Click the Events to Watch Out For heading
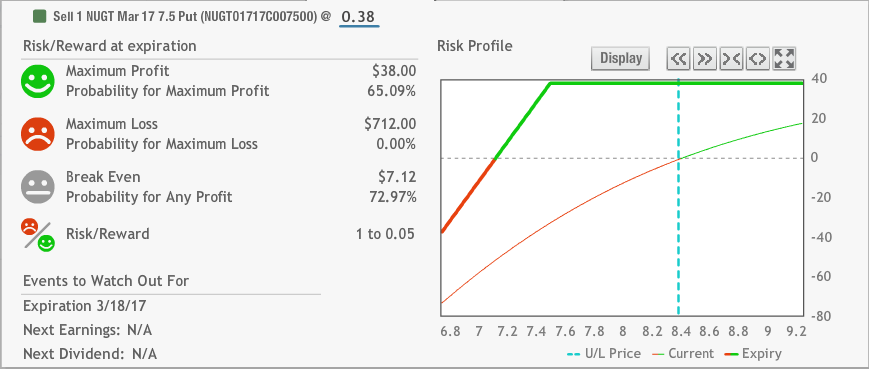 (106, 281)
